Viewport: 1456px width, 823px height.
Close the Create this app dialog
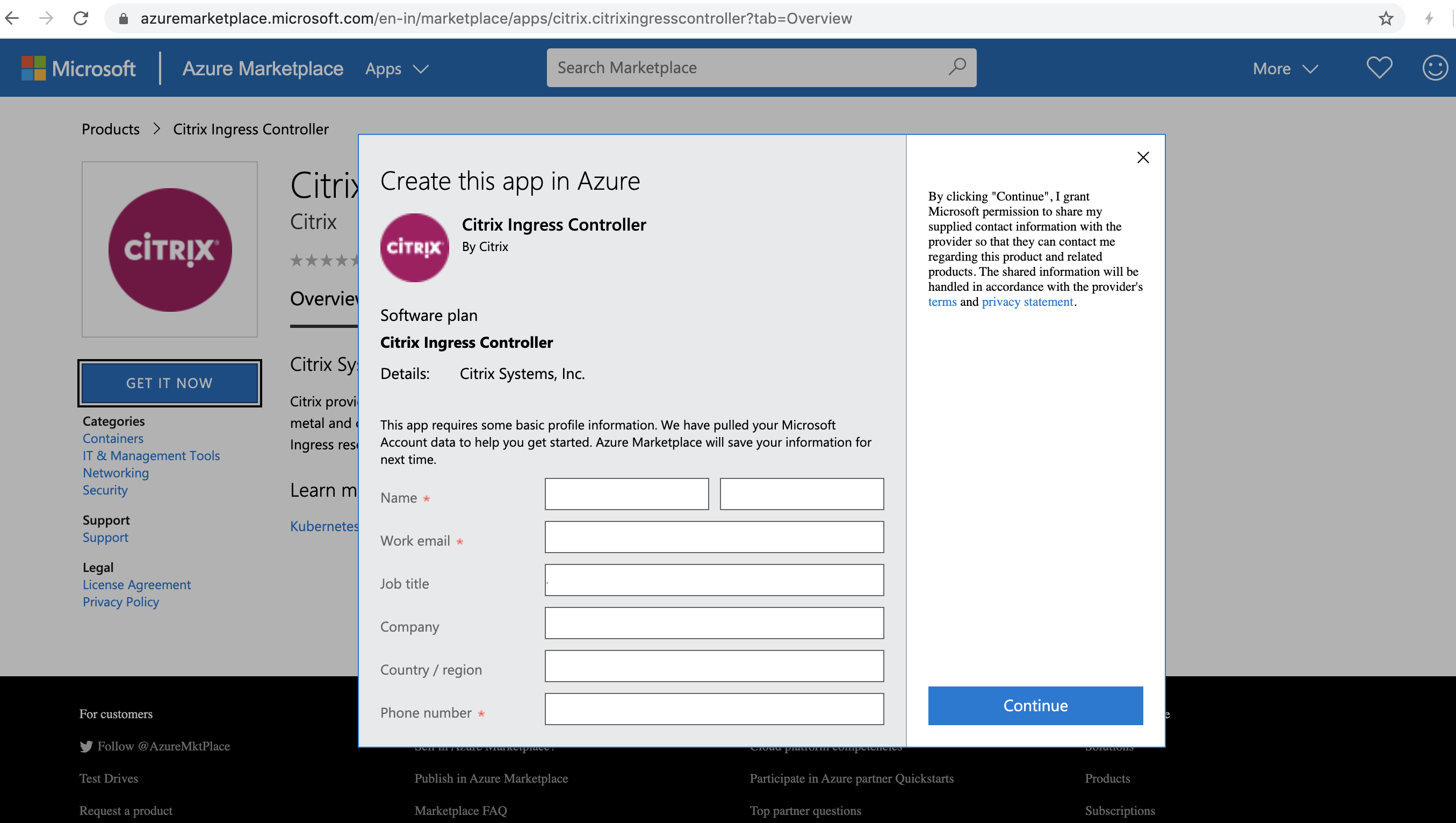(x=1143, y=158)
